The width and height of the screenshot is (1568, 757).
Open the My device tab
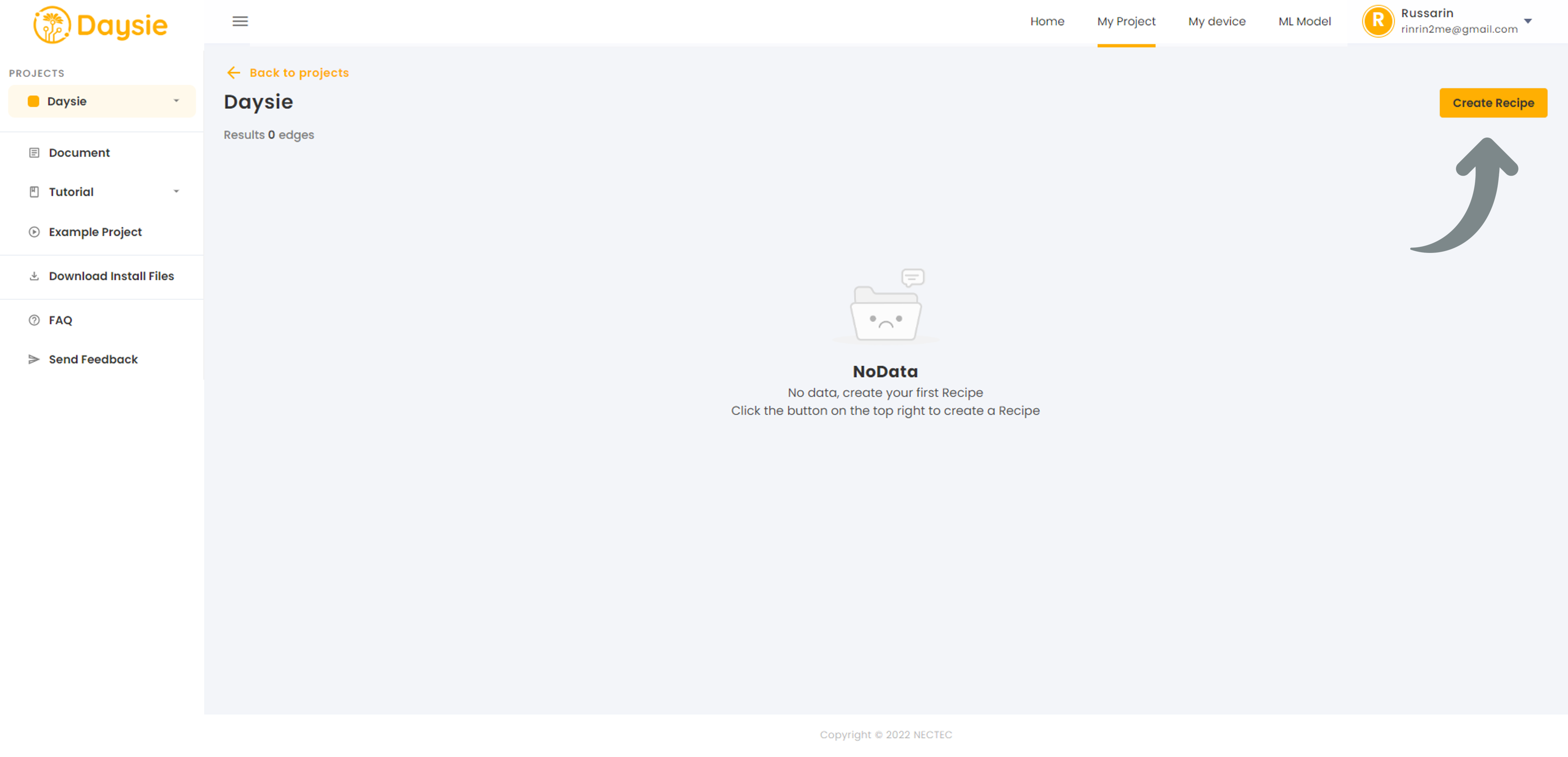click(1217, 21)
